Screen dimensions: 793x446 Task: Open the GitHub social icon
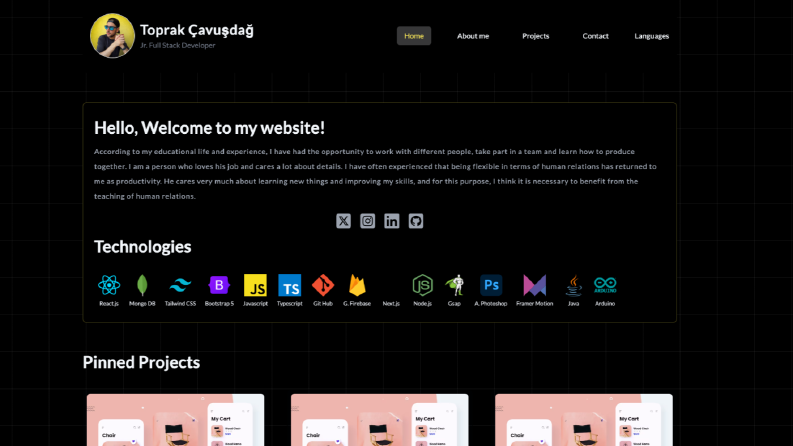pos(416,221)
